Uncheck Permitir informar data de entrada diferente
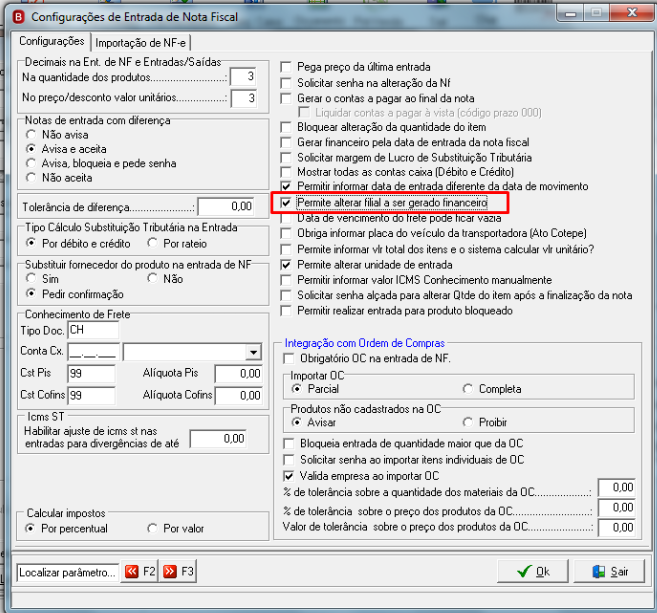This screenshot has height=613, width=657. point(286,186)
